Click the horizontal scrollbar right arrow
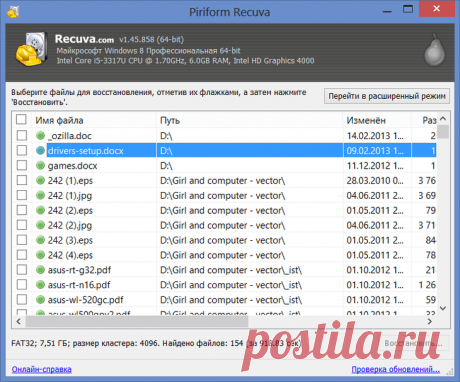 point(430,321)
